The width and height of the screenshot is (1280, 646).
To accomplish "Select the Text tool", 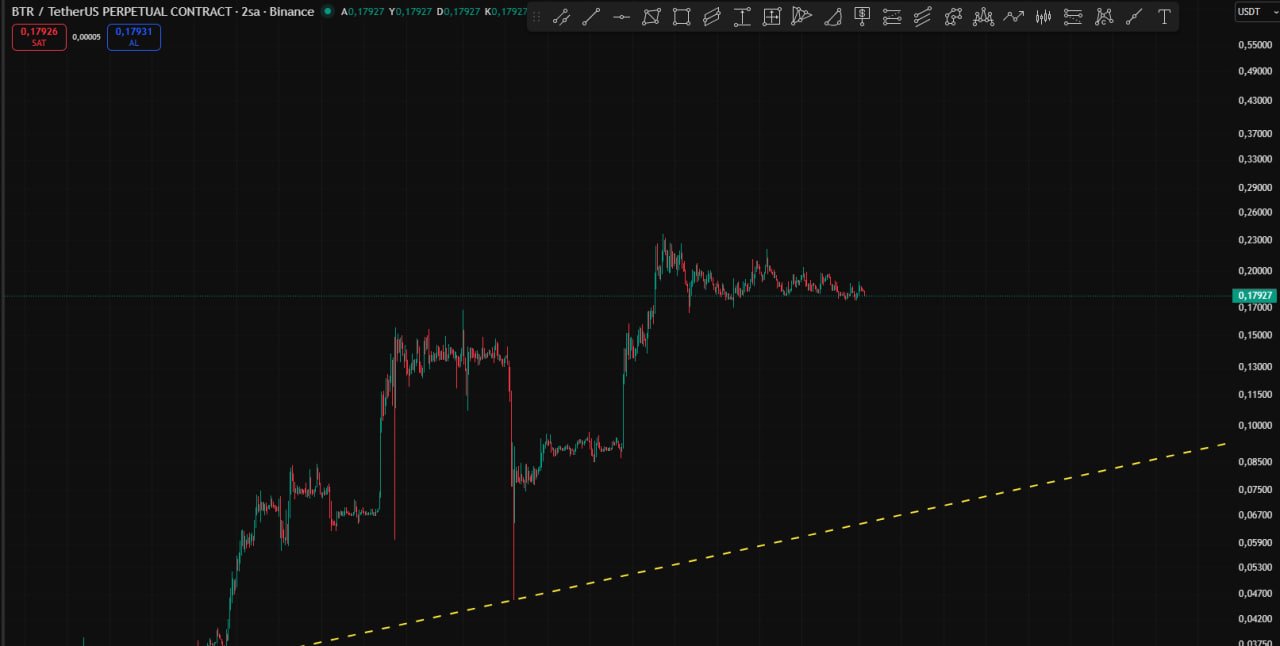I will [1164, 17].
